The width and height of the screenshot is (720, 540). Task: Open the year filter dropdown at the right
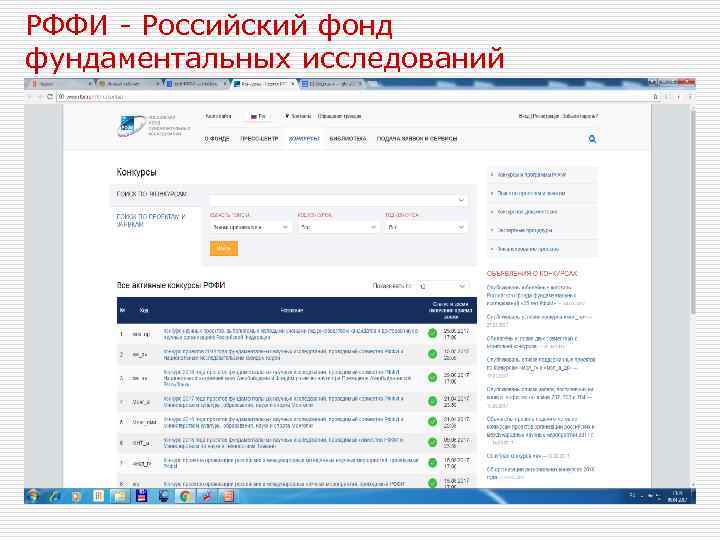tap(426, 227)
